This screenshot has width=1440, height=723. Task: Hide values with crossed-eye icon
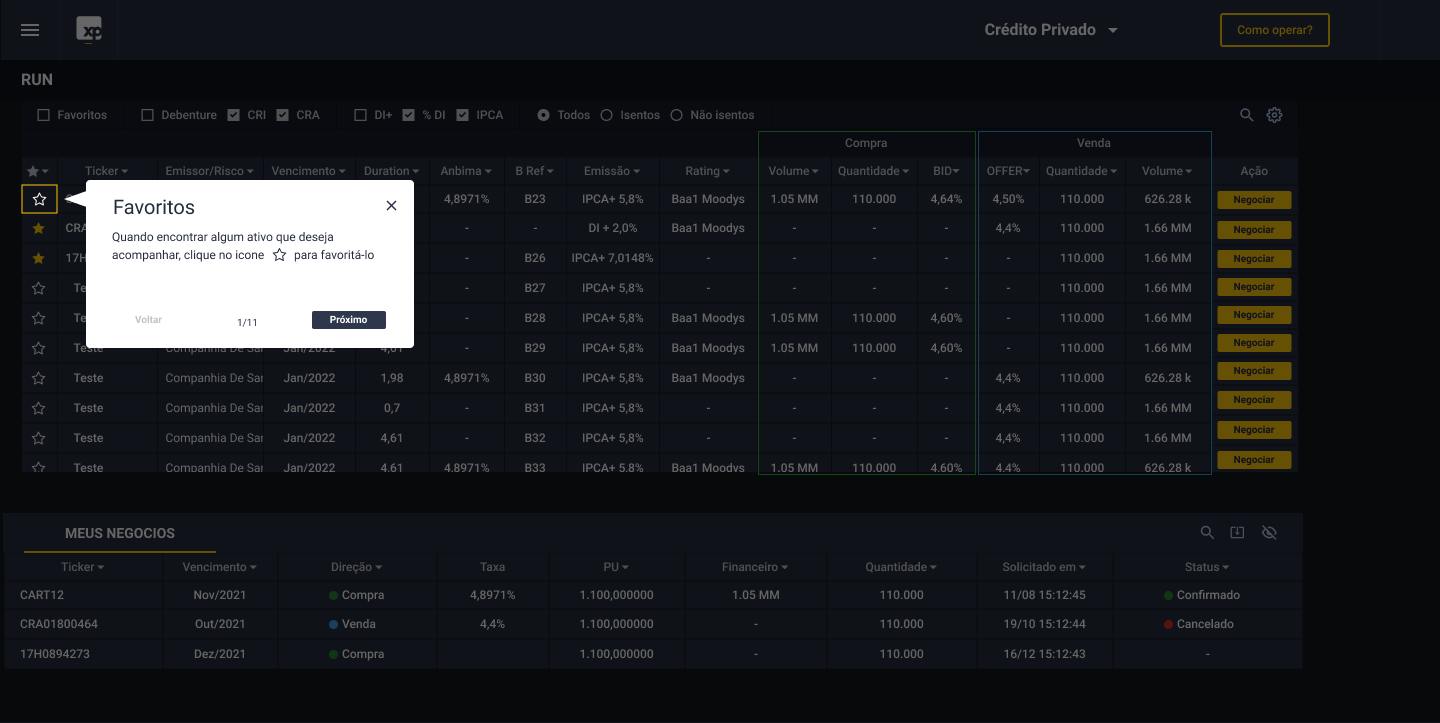click(1269, 533)
